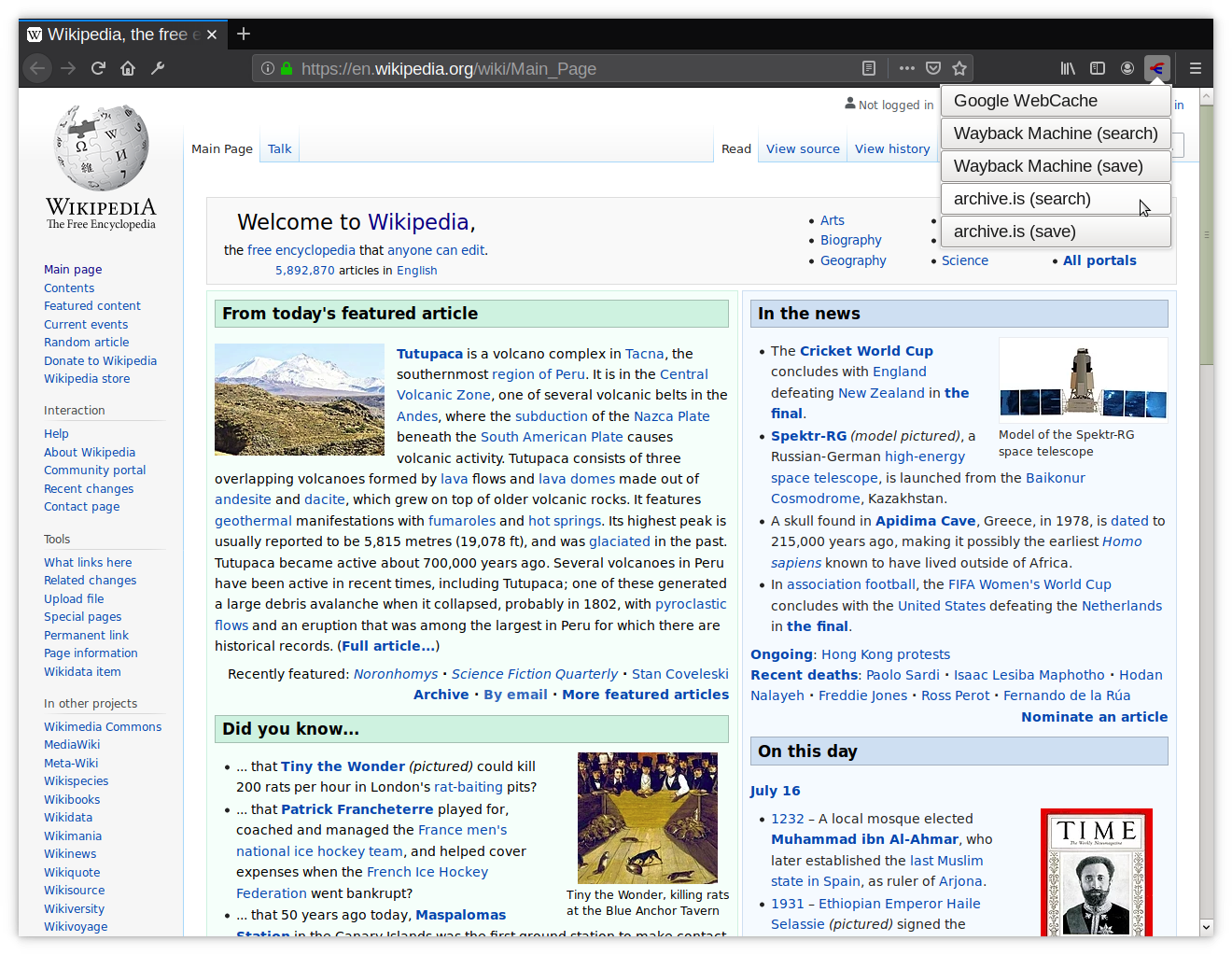Switch to the Talk tab

coord(279,148)
